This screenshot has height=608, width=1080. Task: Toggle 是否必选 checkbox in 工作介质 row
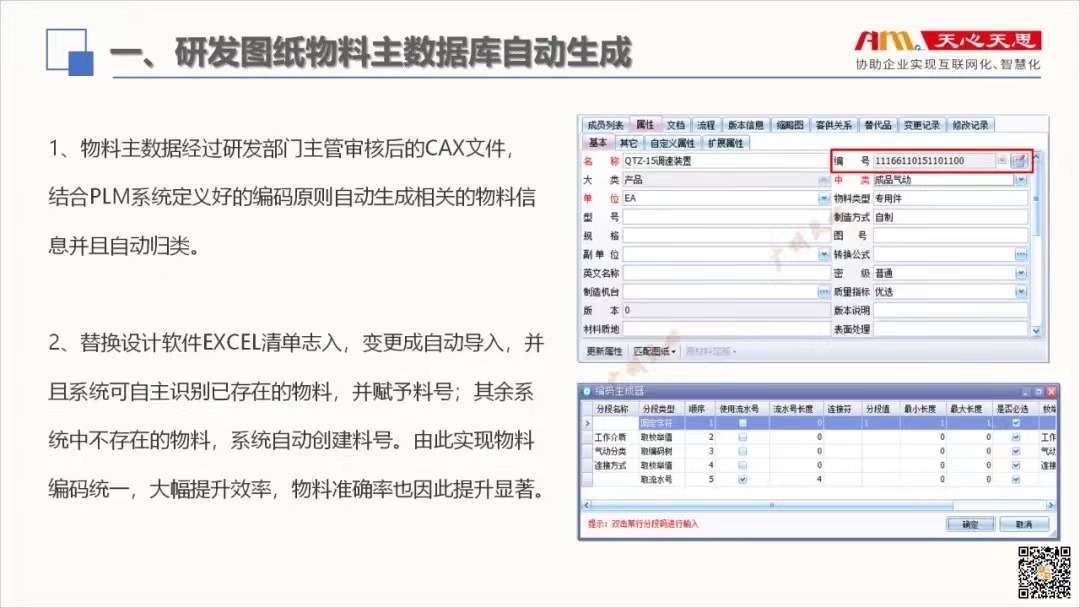[1016, 437]
